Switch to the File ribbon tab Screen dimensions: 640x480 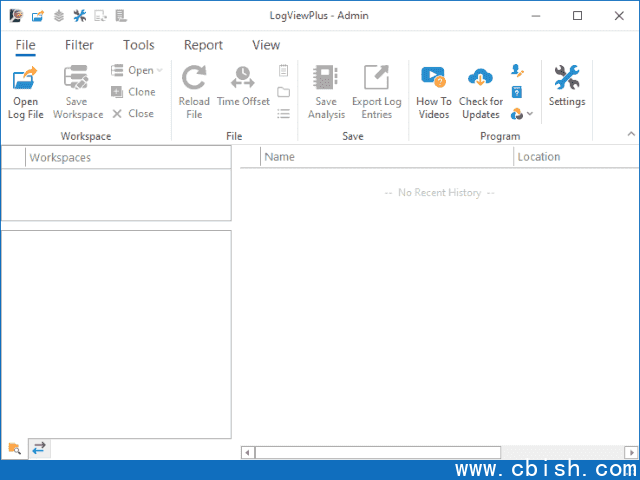click(25, 45)
